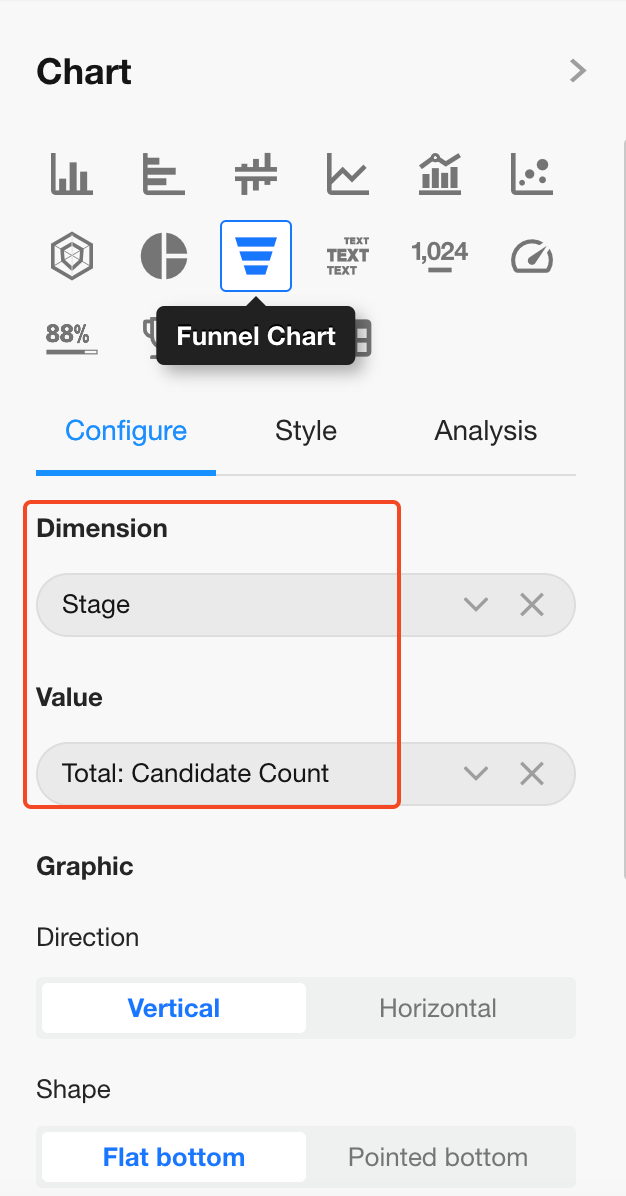Set Direction to Horizontal
Viewport: 626px width, 1196px height.
click(x=438, y=1008)
